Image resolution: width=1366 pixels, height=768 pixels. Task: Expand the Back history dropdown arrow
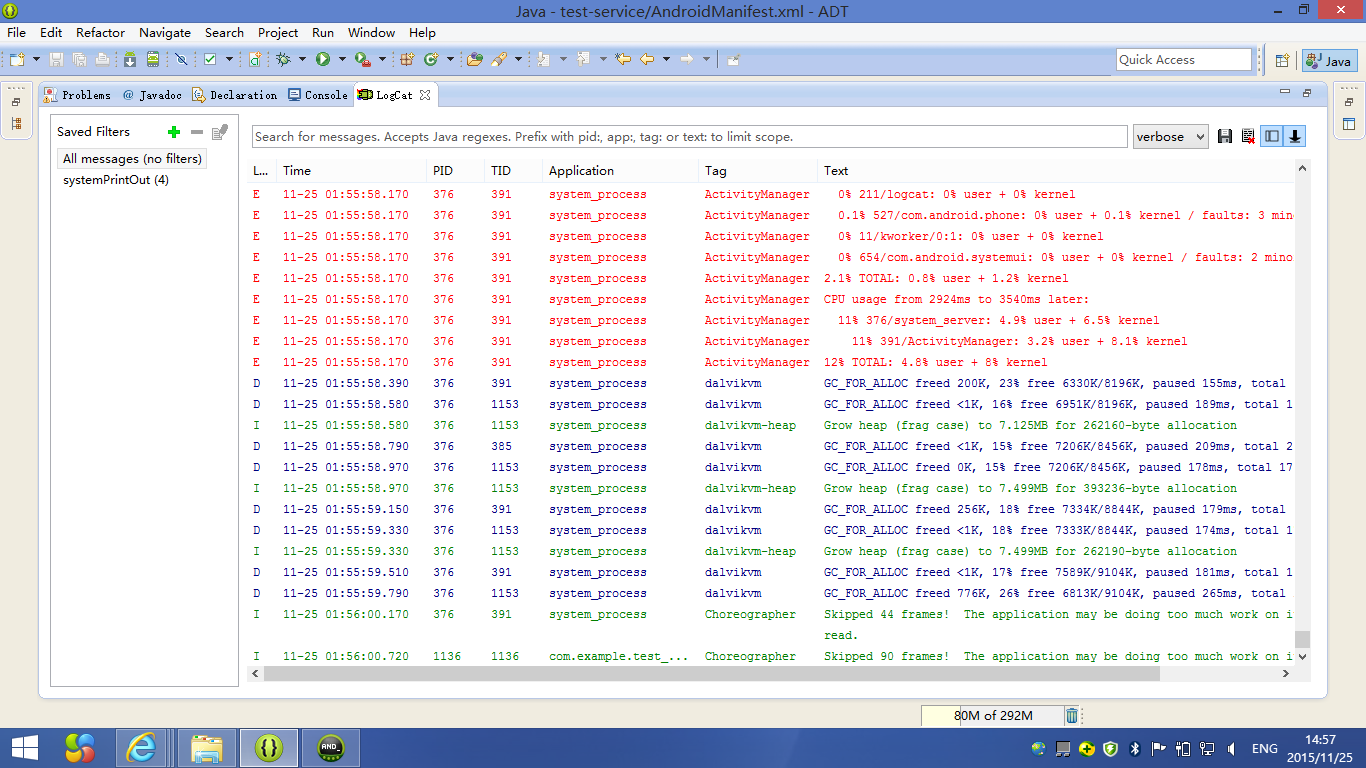pyautogui.click(x=666, y=60)
